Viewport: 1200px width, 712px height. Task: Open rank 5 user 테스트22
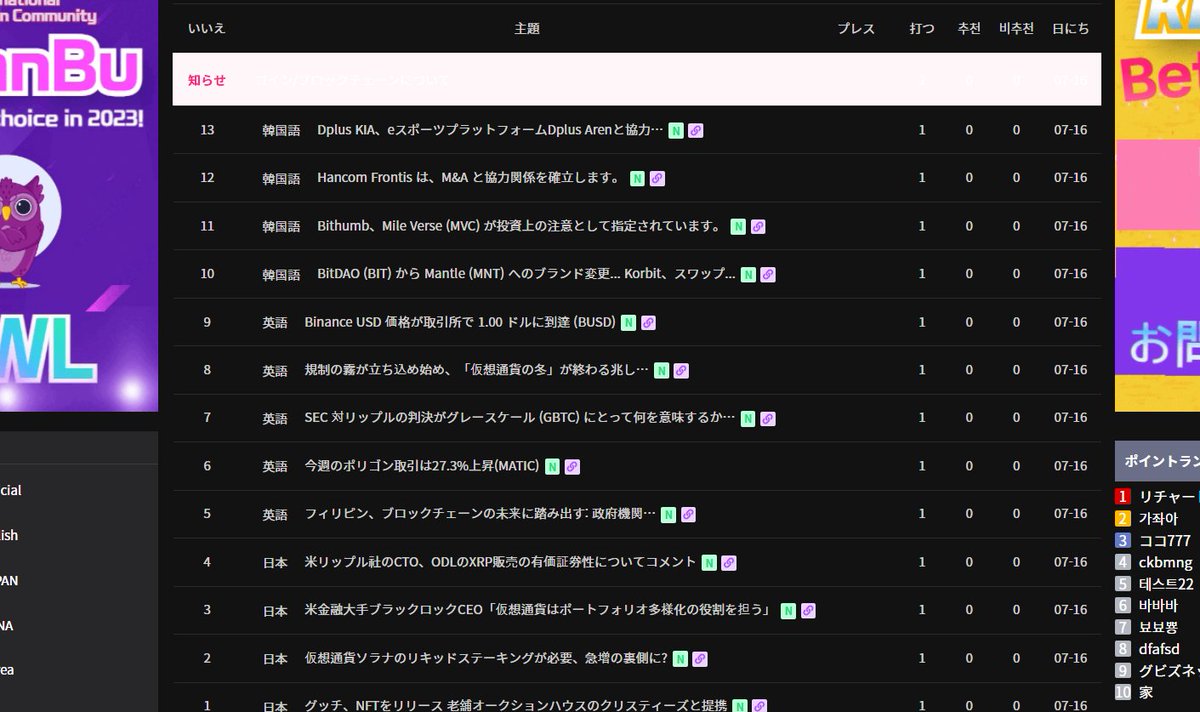[1166, 584]
